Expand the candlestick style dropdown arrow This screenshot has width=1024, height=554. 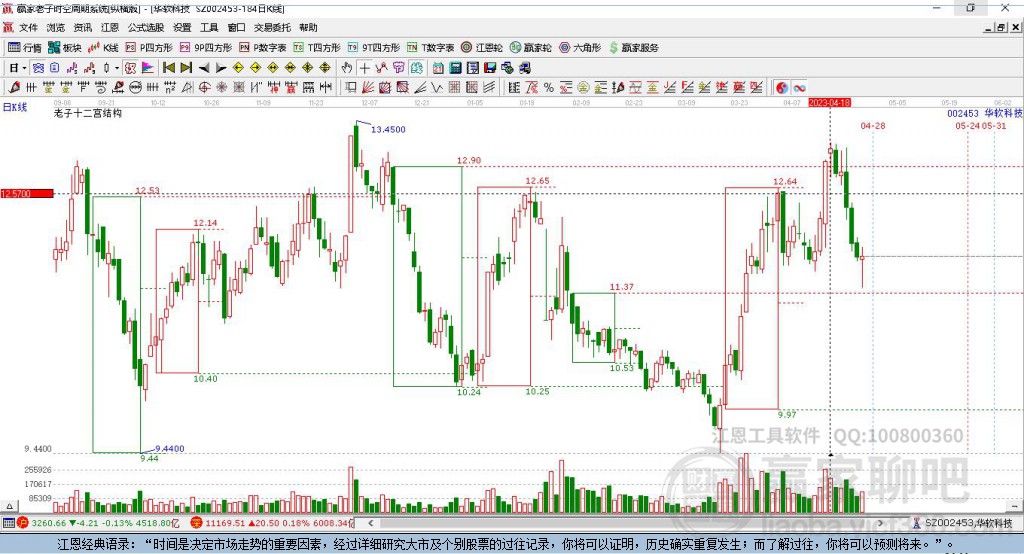[x=117, y=68]
